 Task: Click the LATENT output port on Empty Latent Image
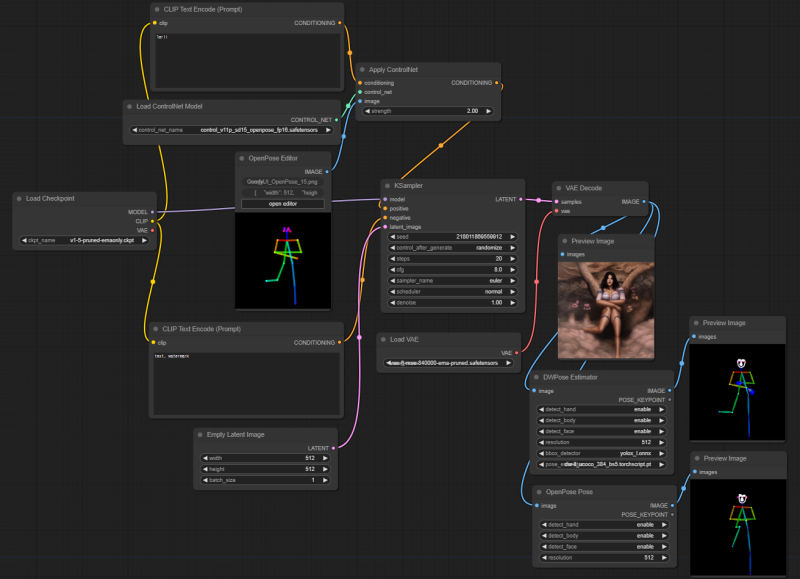(x=333, y=448)
